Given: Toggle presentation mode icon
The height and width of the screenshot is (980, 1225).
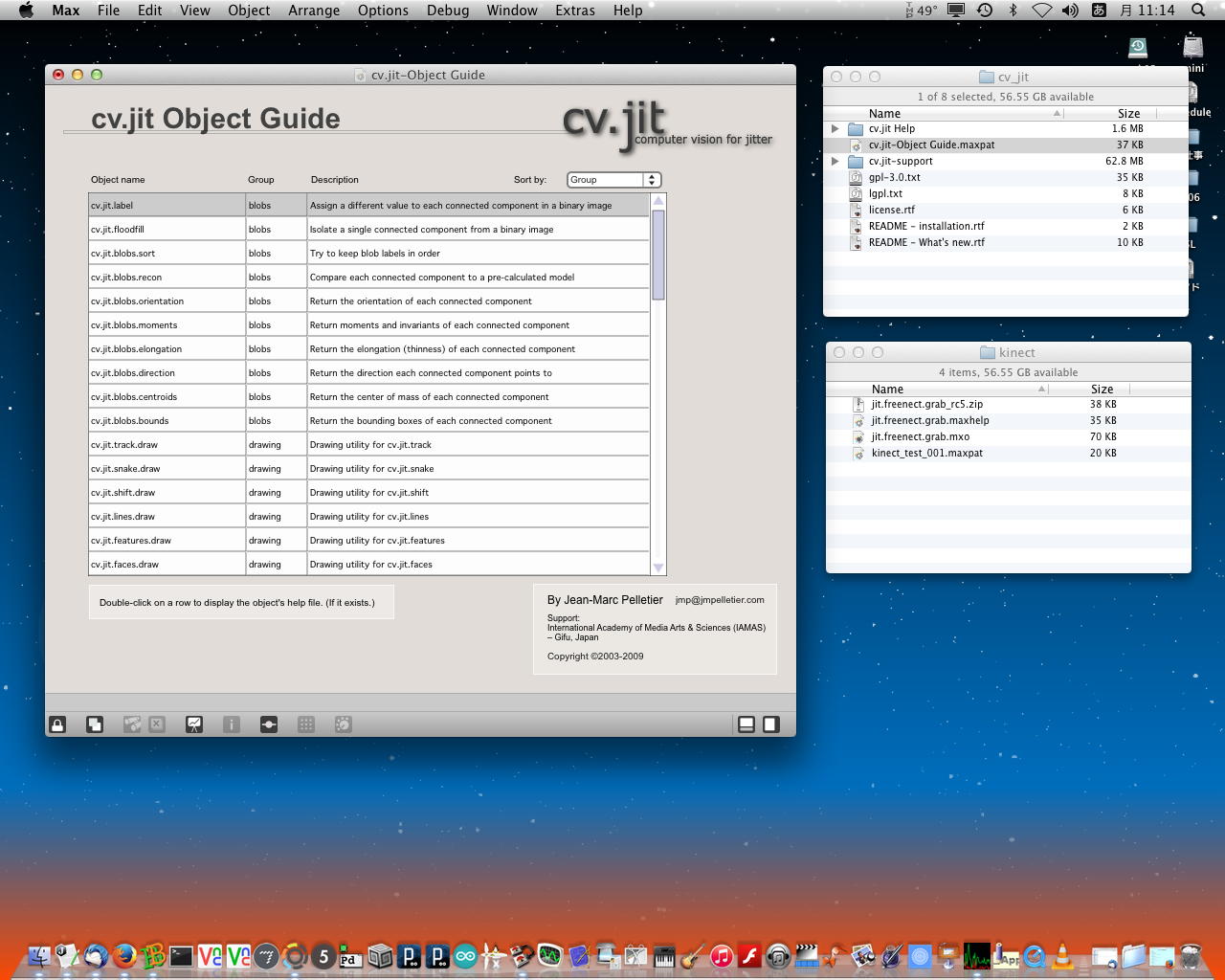Looking at the screenshot, I should pos(194,724).
